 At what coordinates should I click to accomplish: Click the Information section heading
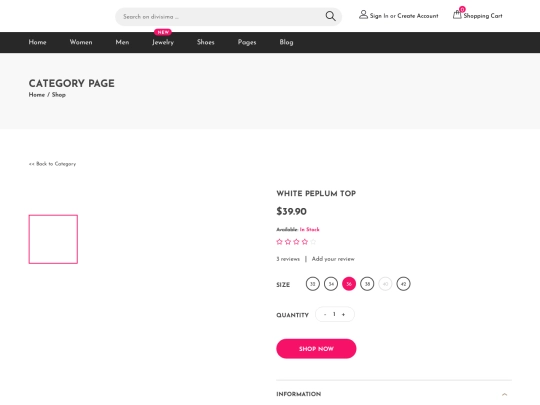[x=299, y=394]
